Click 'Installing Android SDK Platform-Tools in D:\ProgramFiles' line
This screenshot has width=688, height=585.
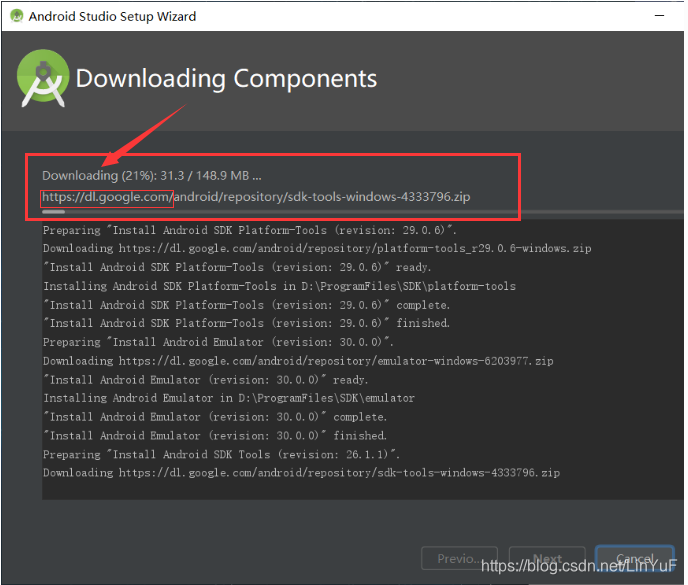tap(280, 286)
